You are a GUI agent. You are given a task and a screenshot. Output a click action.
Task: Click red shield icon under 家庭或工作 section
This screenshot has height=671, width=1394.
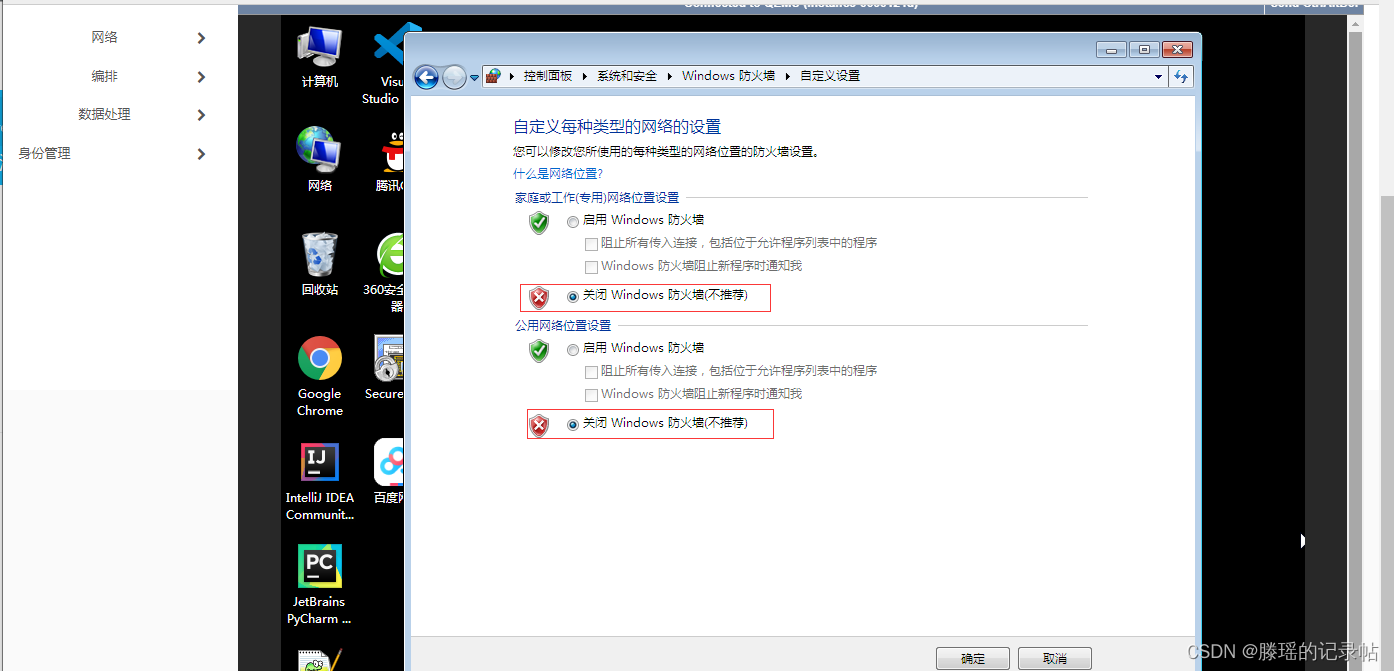(539, 297)
